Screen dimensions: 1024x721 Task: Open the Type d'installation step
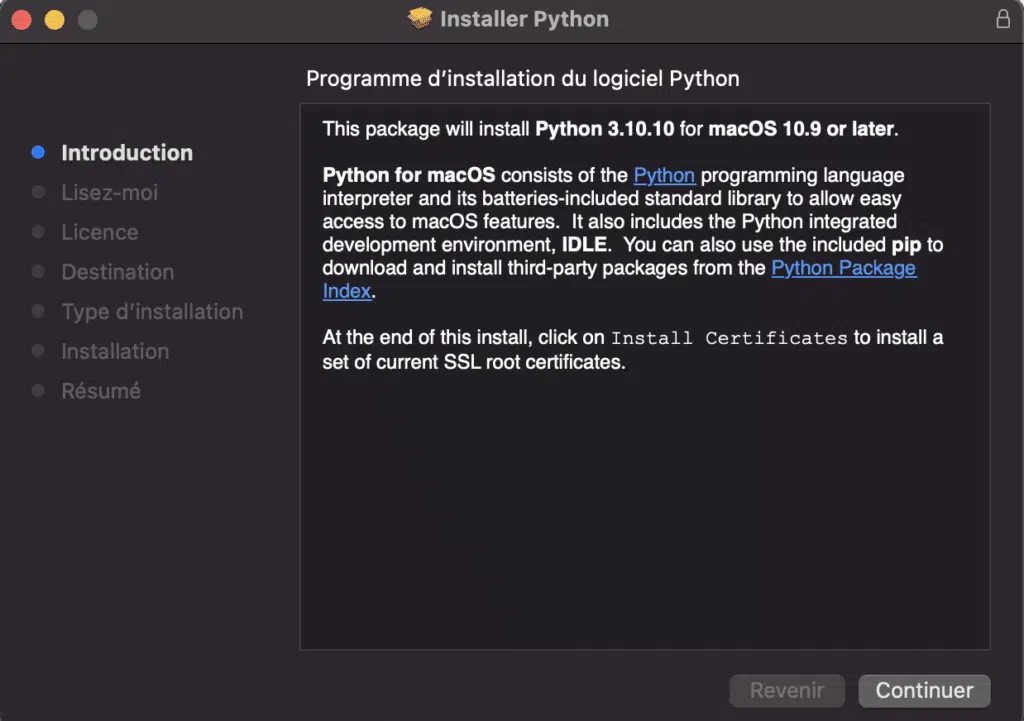152,312
